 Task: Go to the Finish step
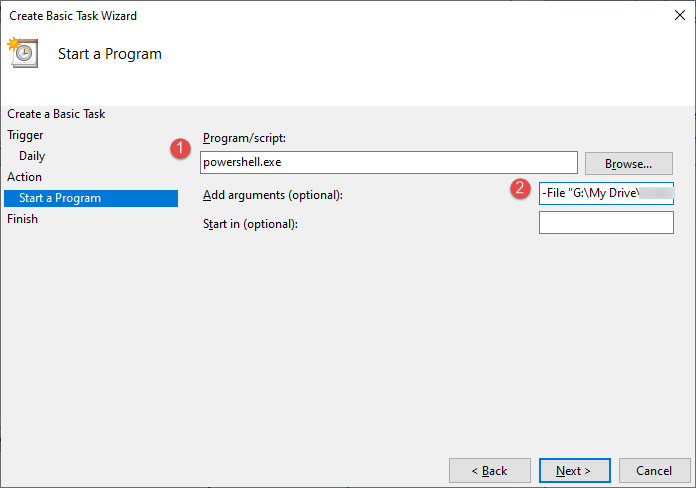(22, 219)
